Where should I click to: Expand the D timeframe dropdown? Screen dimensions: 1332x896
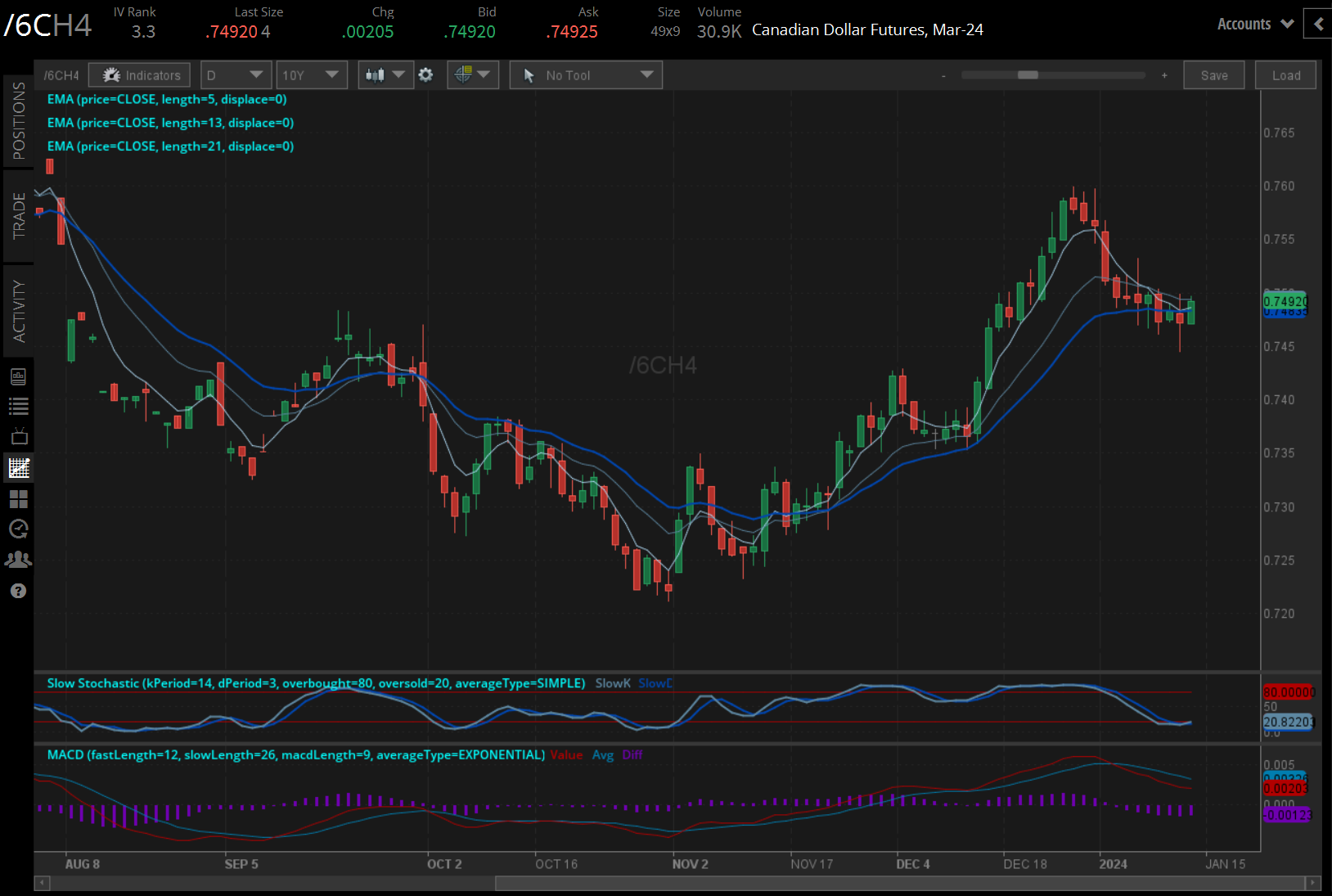tap(235, 75)
